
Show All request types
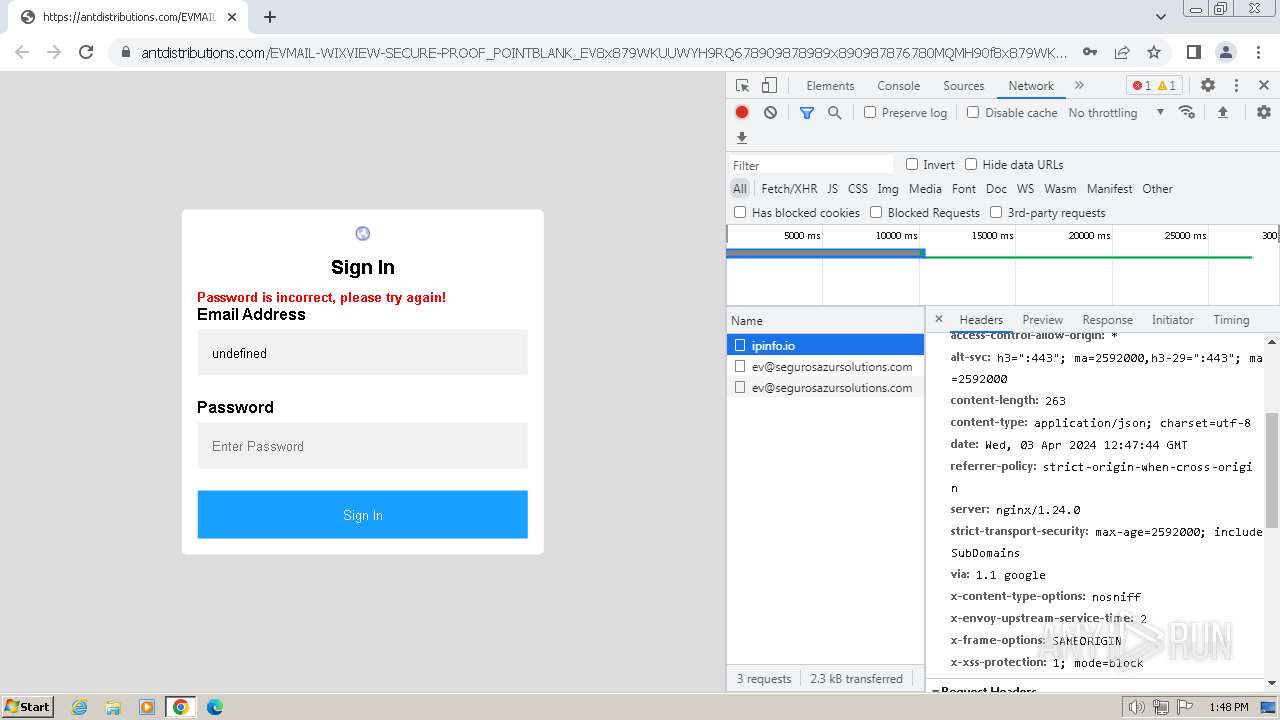(739, 188)
